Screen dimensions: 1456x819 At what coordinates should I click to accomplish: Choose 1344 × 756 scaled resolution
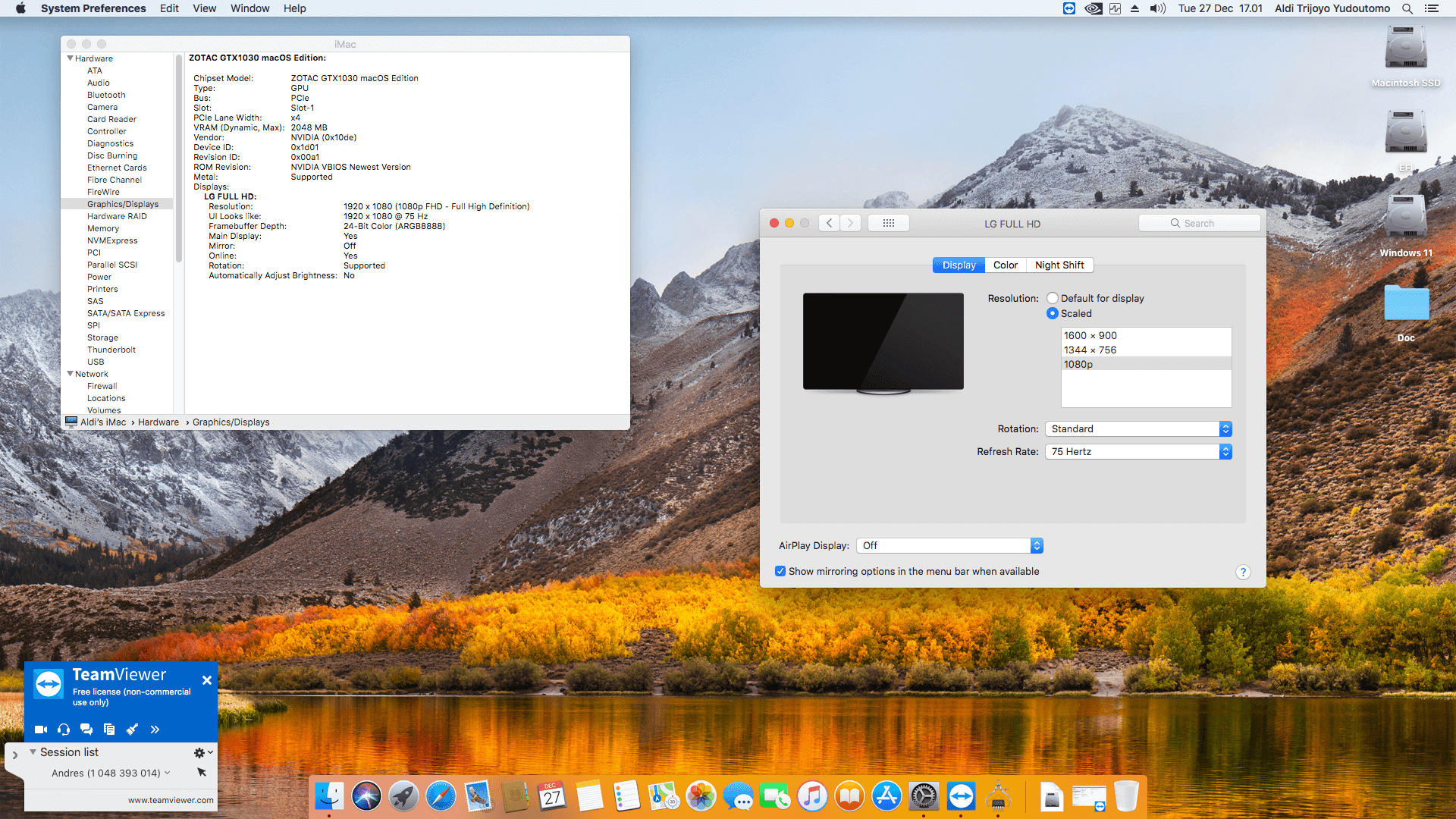[x=1146, y=350]
